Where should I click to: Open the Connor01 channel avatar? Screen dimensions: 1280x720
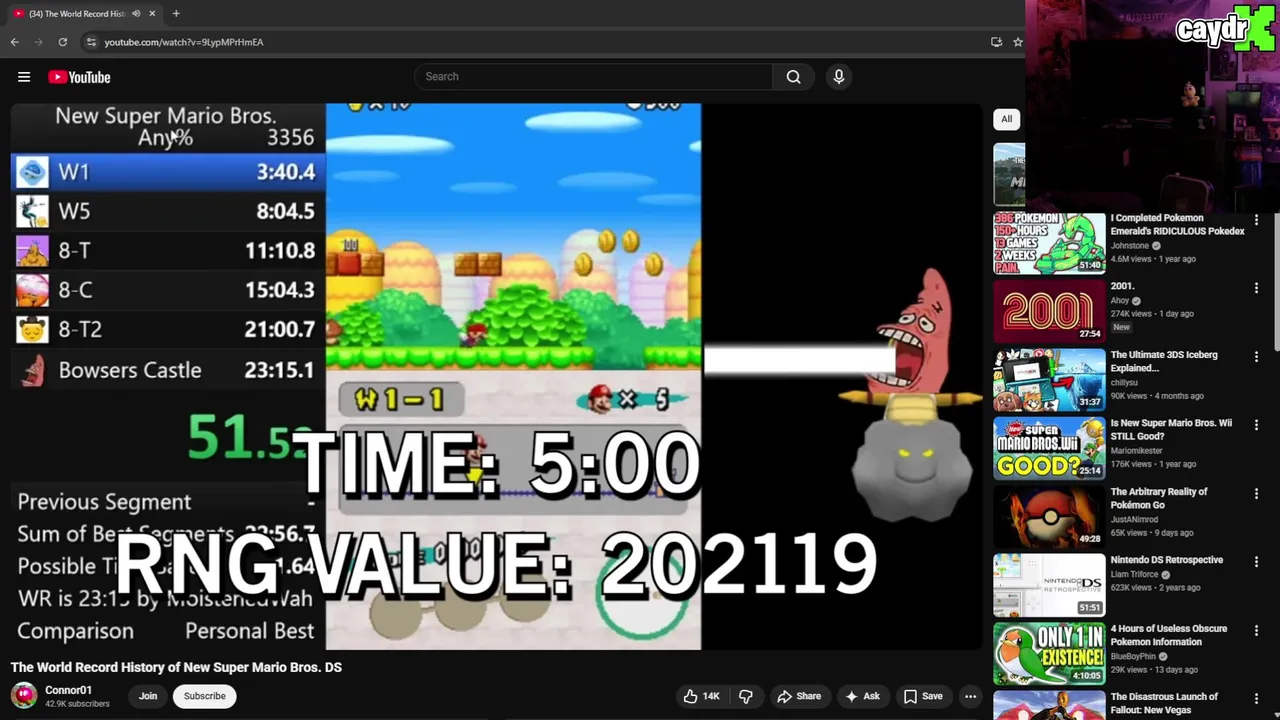coord(24,696)
